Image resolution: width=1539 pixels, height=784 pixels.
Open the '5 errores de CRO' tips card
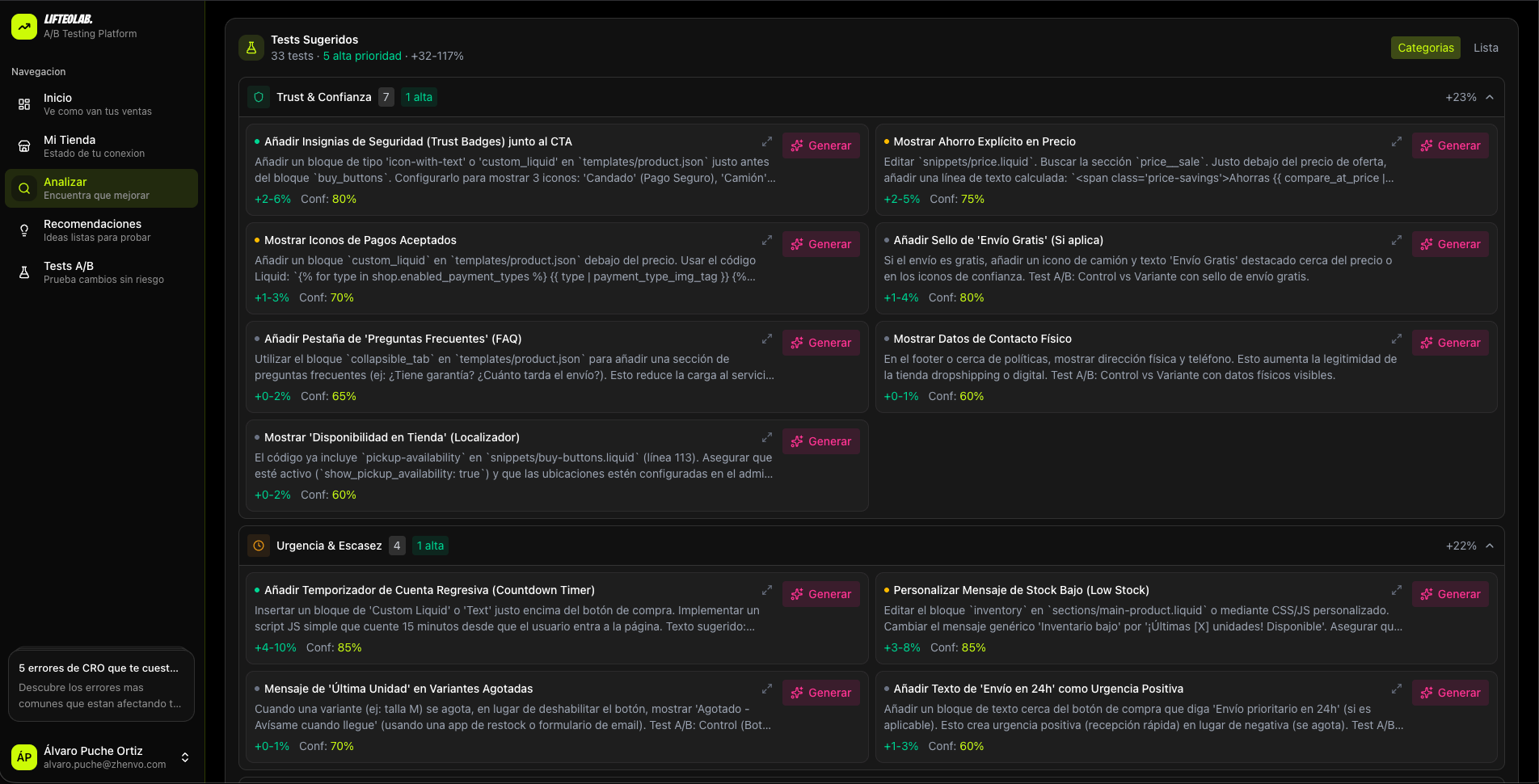[x=100, y=685]
